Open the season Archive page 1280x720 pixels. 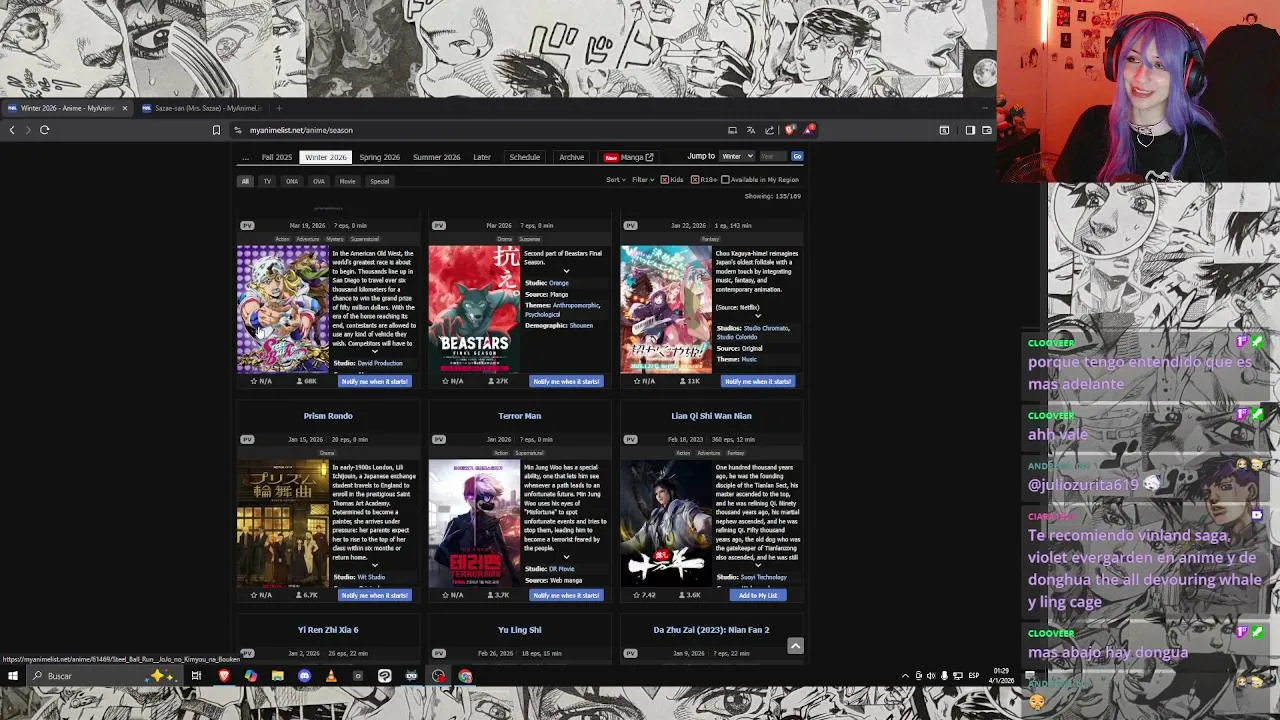(571, 157)
